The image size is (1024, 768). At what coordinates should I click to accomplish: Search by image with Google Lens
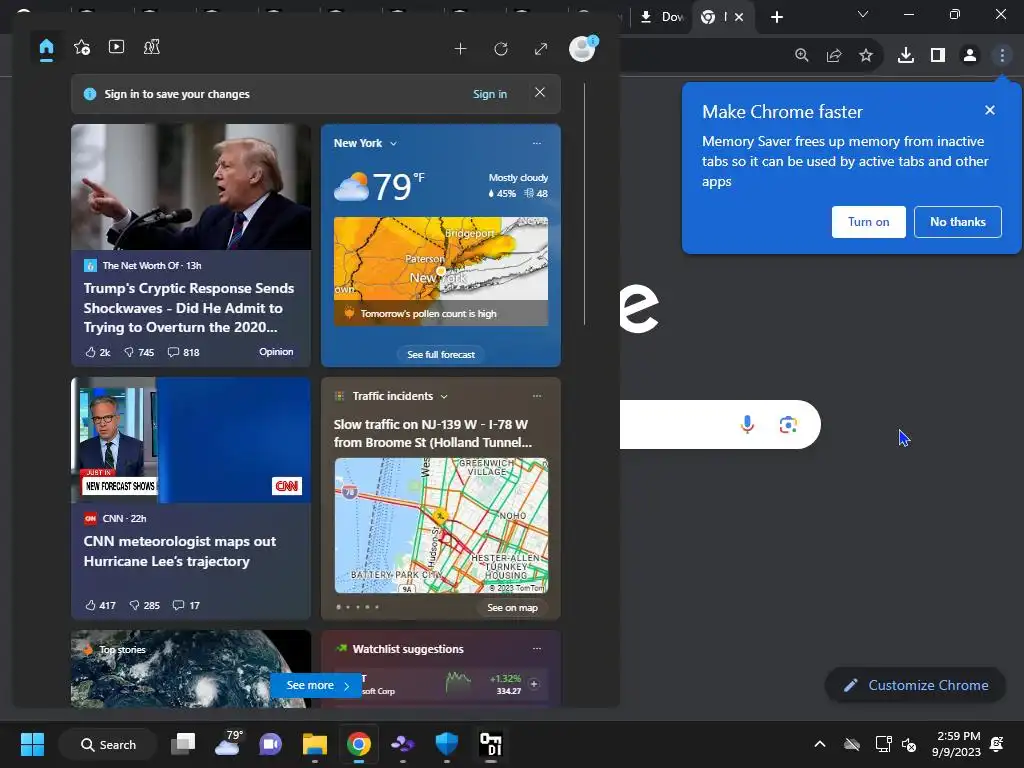click(788, 424)
